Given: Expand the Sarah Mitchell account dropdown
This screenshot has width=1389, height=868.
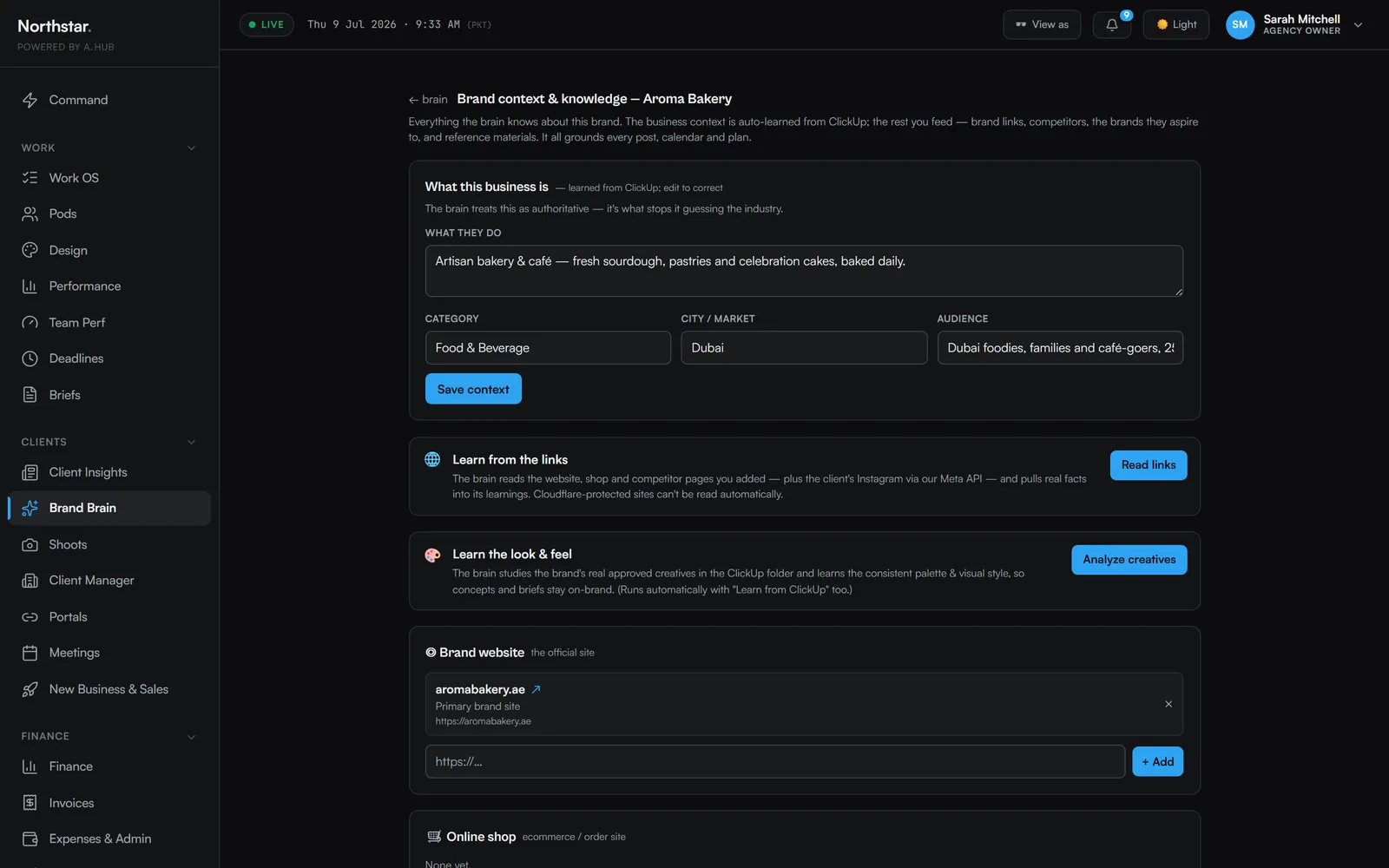Looking at the screenshot, I should pyautogui.click(x=1359, y=25).
